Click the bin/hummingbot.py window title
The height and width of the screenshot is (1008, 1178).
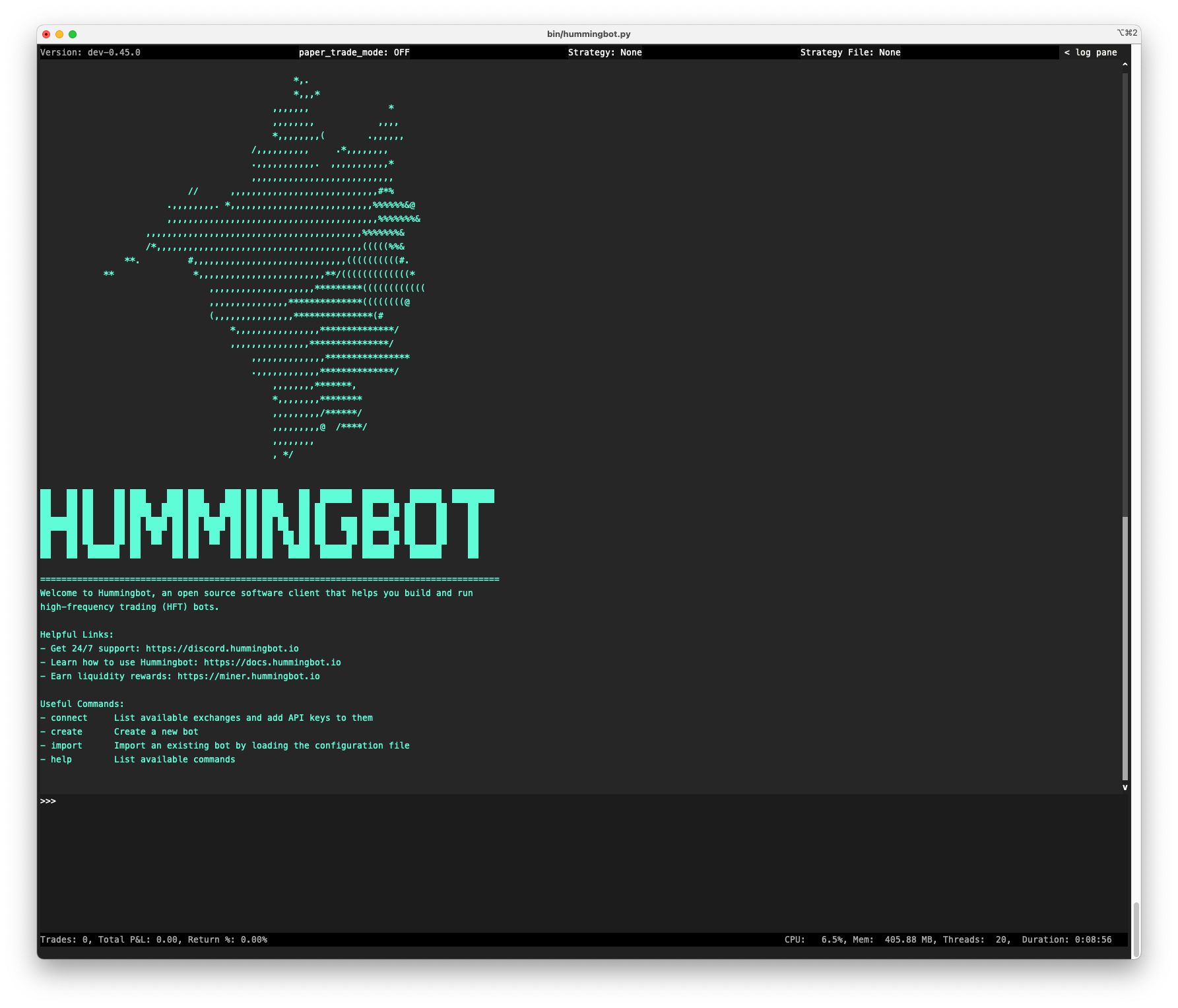(x=588, y=33)
